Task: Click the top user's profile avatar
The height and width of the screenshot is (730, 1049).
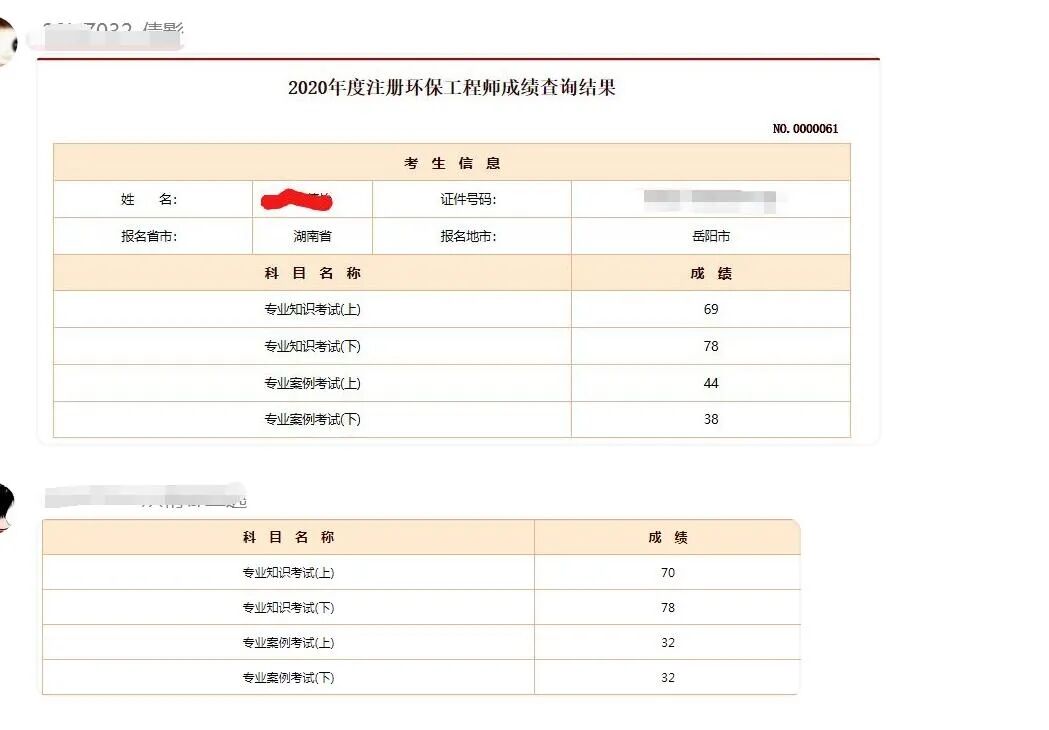Action: pos(10,23)
